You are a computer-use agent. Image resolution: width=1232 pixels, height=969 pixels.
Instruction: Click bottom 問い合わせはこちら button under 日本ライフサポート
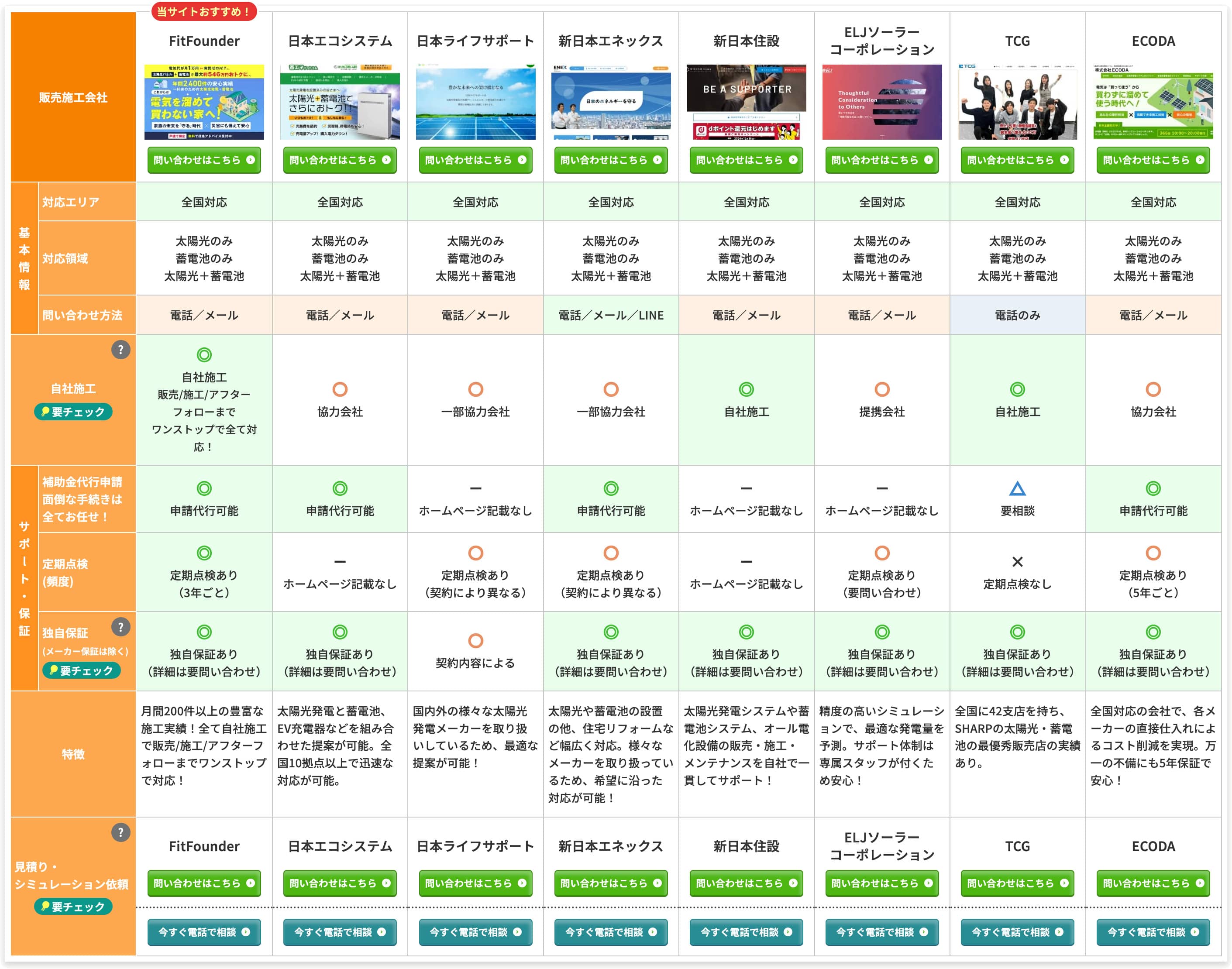pos(475,883)
